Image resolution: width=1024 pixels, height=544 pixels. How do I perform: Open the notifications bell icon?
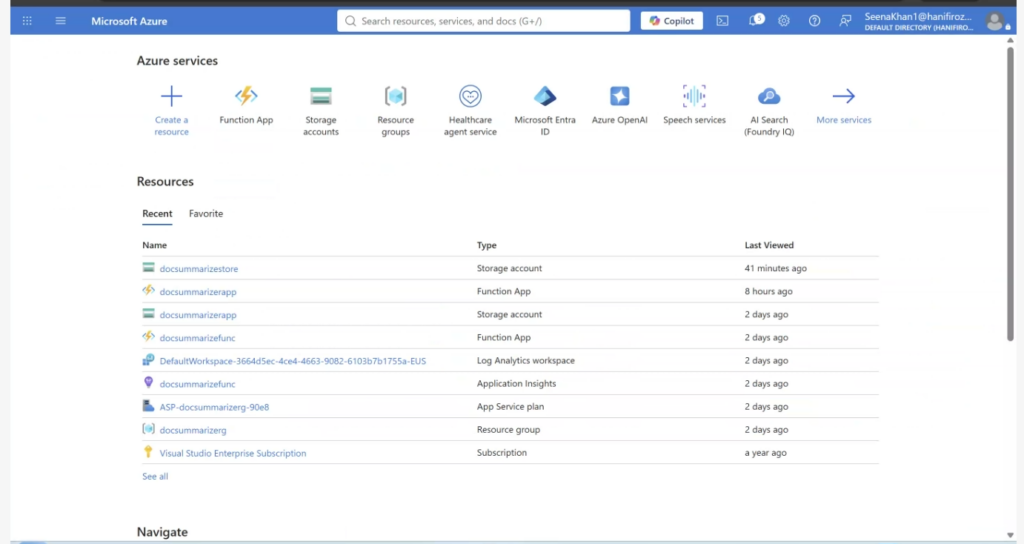pyautogui.click(x=755, y=21)
